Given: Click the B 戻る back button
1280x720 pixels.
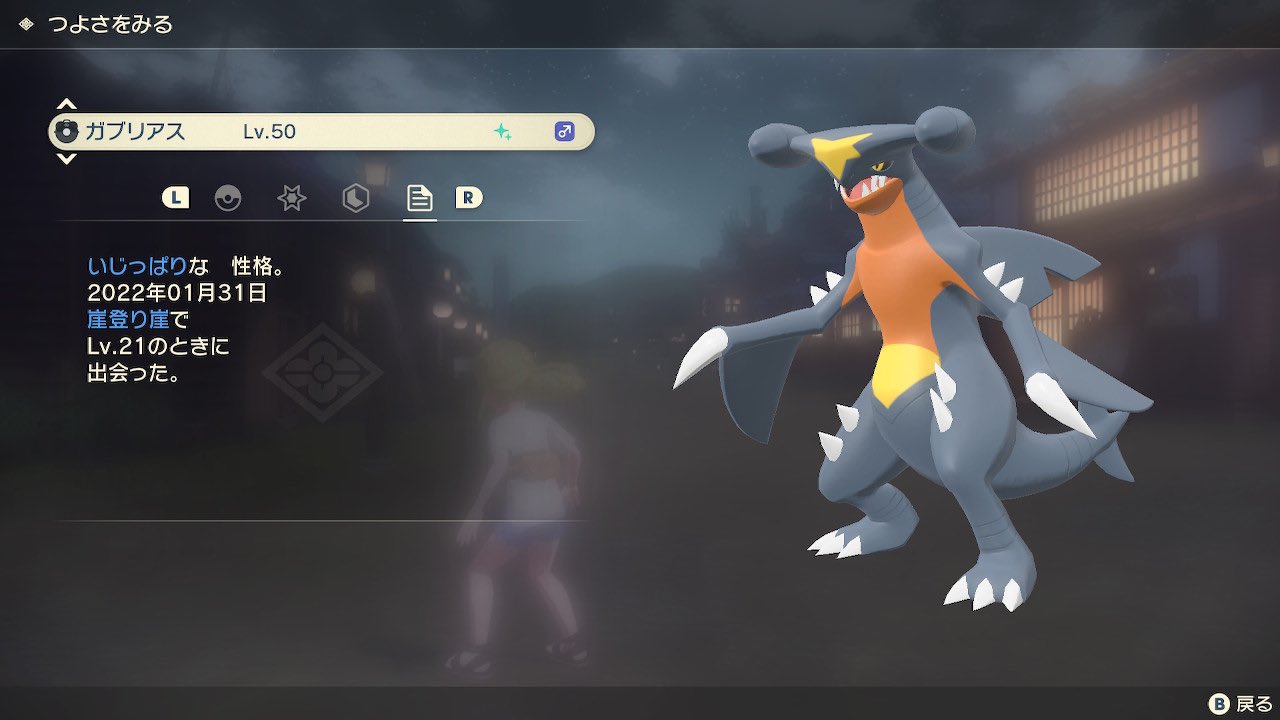Looking at the screenshot, I should 1241,704.
